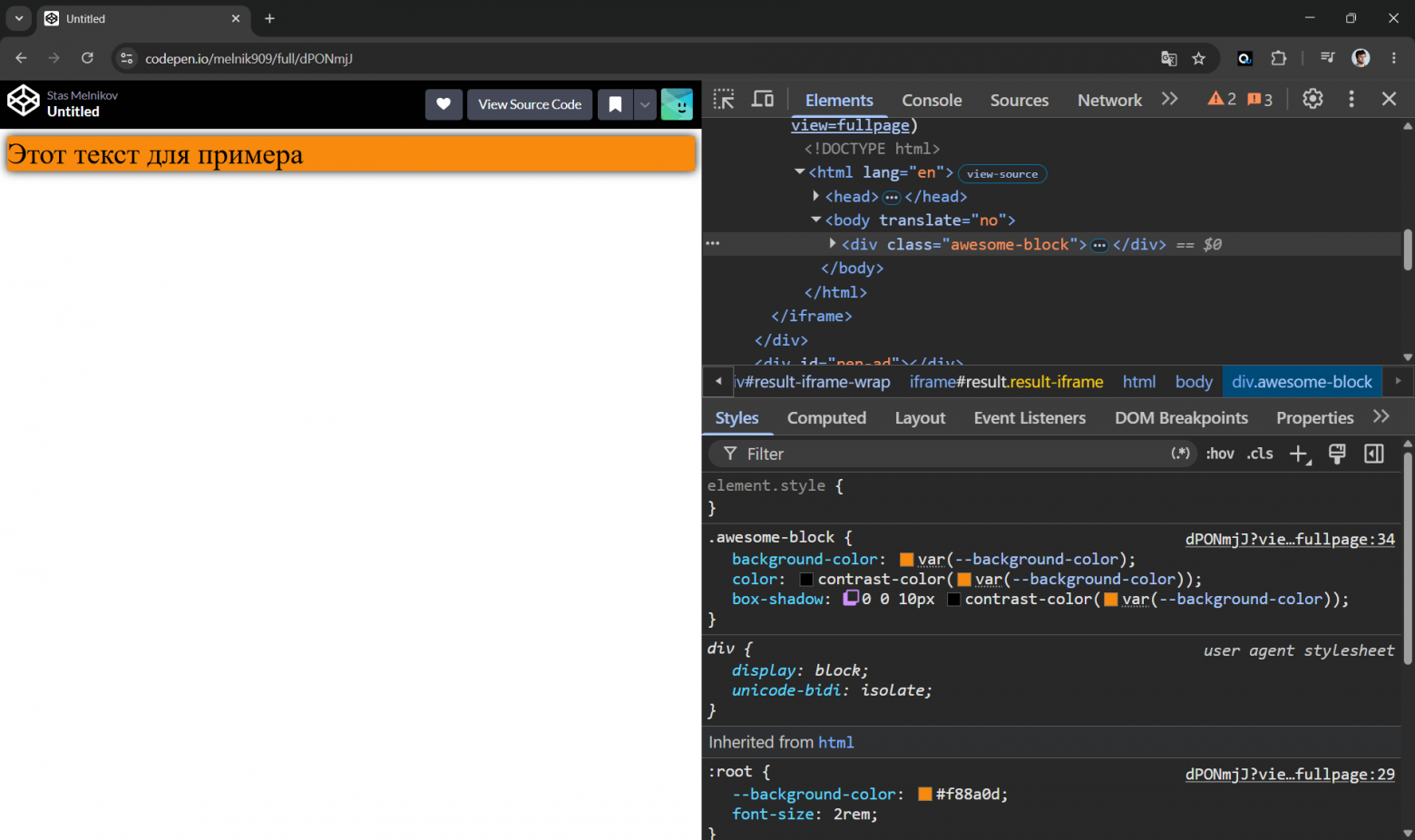Expand the awesome-block div node
This screenshot has width=1415, height=840.
pyautogui.click(x=832, y=243)
